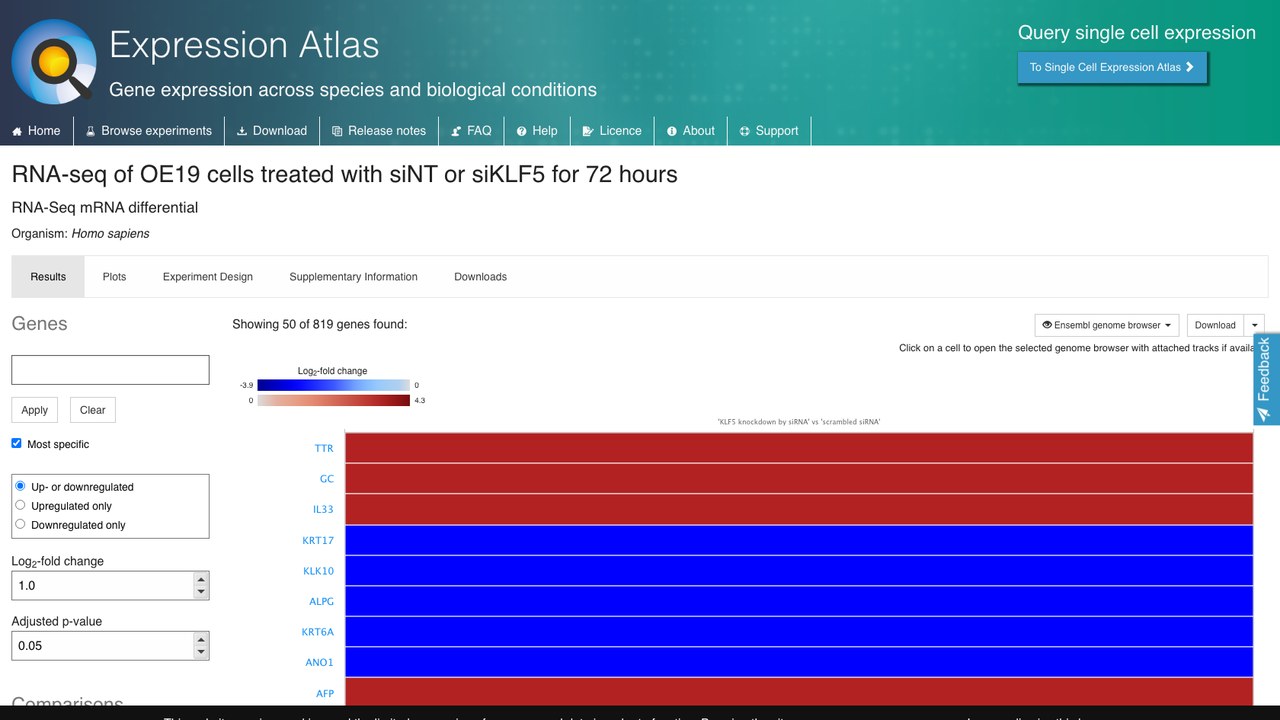This screenshot has width=1280, height=720.
Task: Decrease Log2-fold change value with down arrow
Action: point(201,592)
